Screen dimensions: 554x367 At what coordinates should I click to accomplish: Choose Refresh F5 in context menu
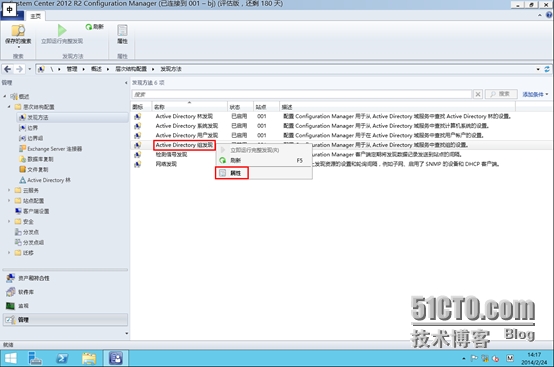tap(264, 160)
